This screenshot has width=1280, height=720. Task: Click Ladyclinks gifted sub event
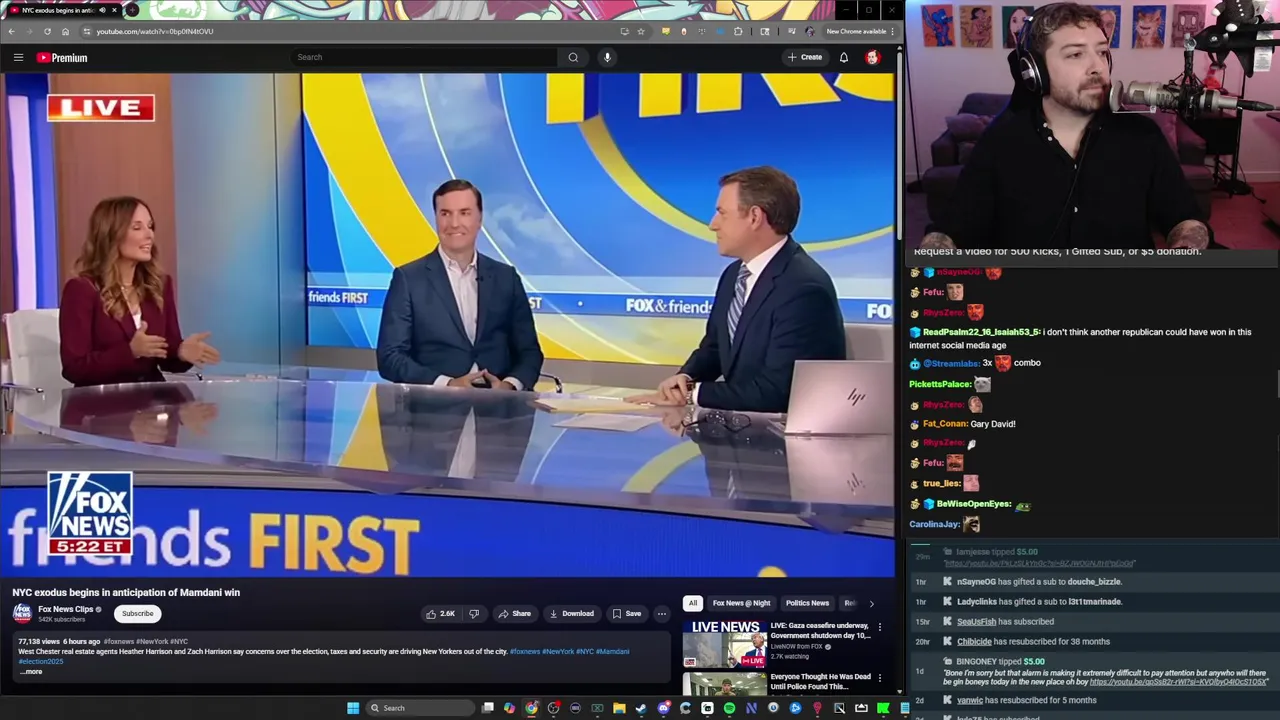1039,602
